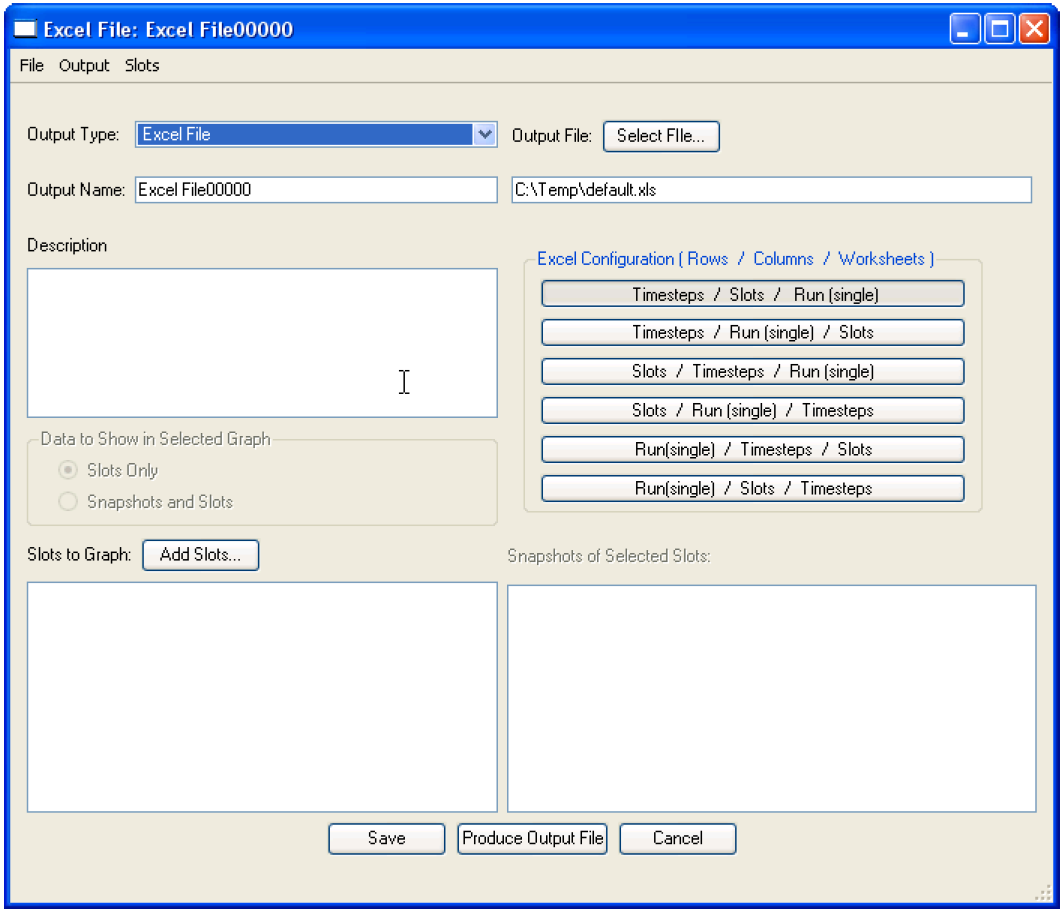
Task: Click into the Output Name field
Action: (315, 190)
